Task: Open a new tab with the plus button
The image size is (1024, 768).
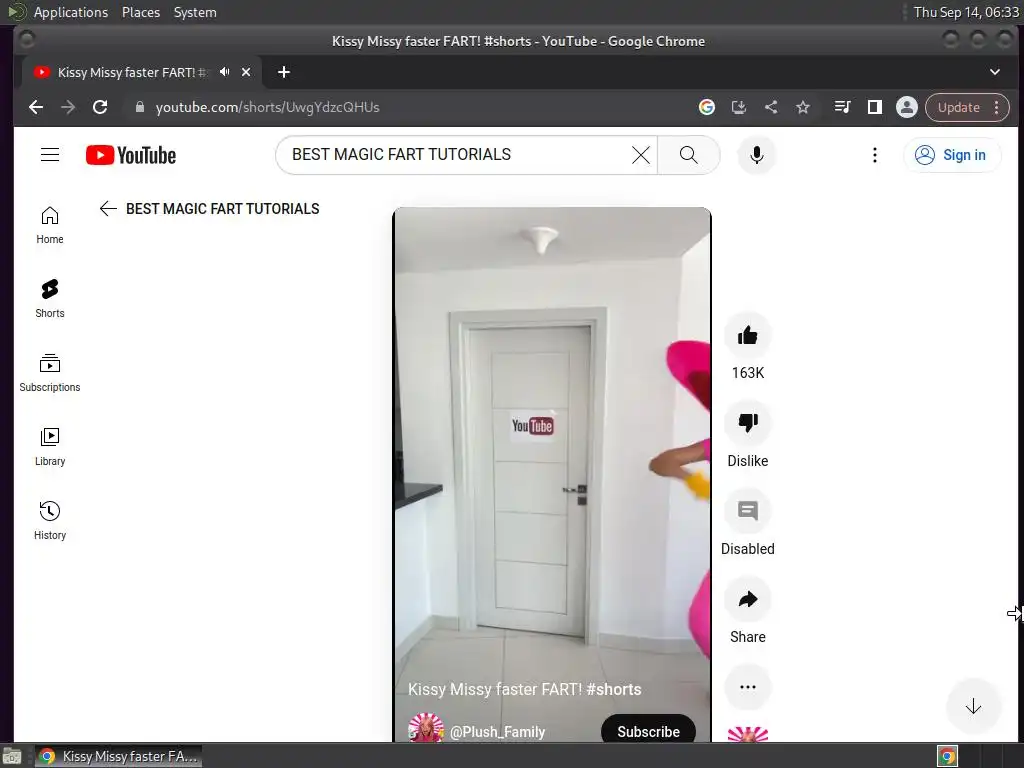Action: point(283,72)
